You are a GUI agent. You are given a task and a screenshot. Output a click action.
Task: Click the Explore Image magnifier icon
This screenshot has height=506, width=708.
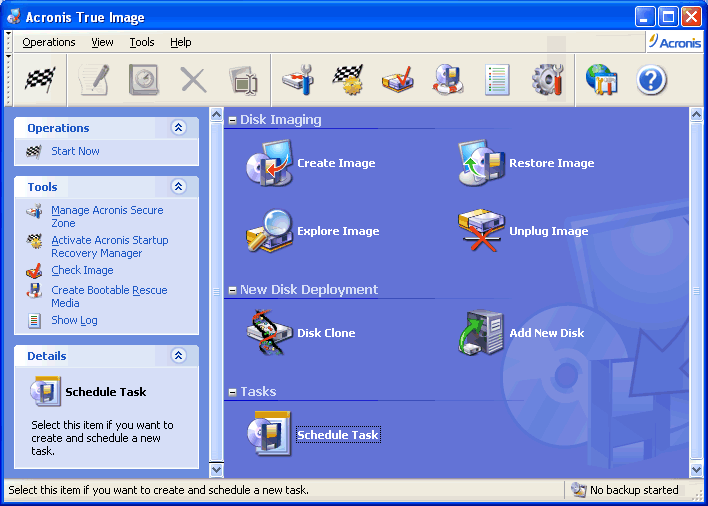[x=269, y=231]
